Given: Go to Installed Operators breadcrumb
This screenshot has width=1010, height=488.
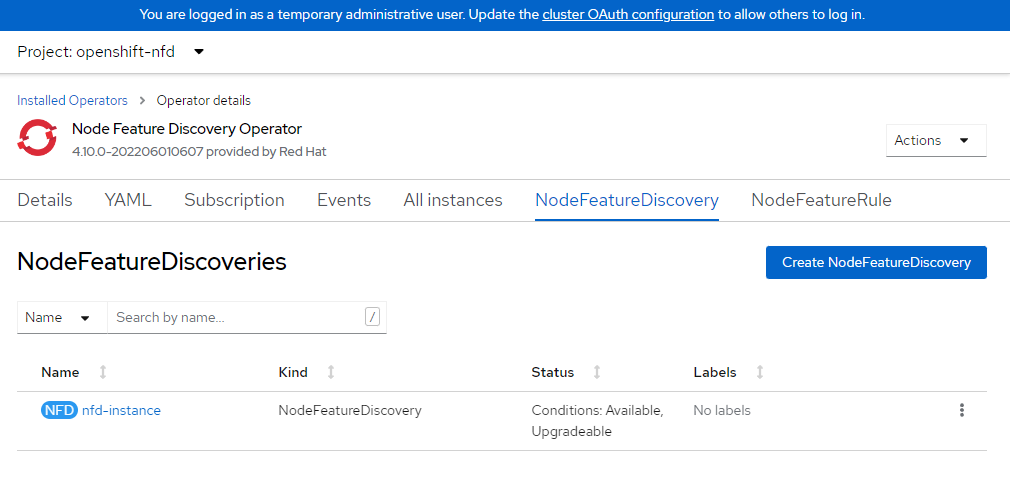Looking at the screenshot, I should tap(72, 100).
